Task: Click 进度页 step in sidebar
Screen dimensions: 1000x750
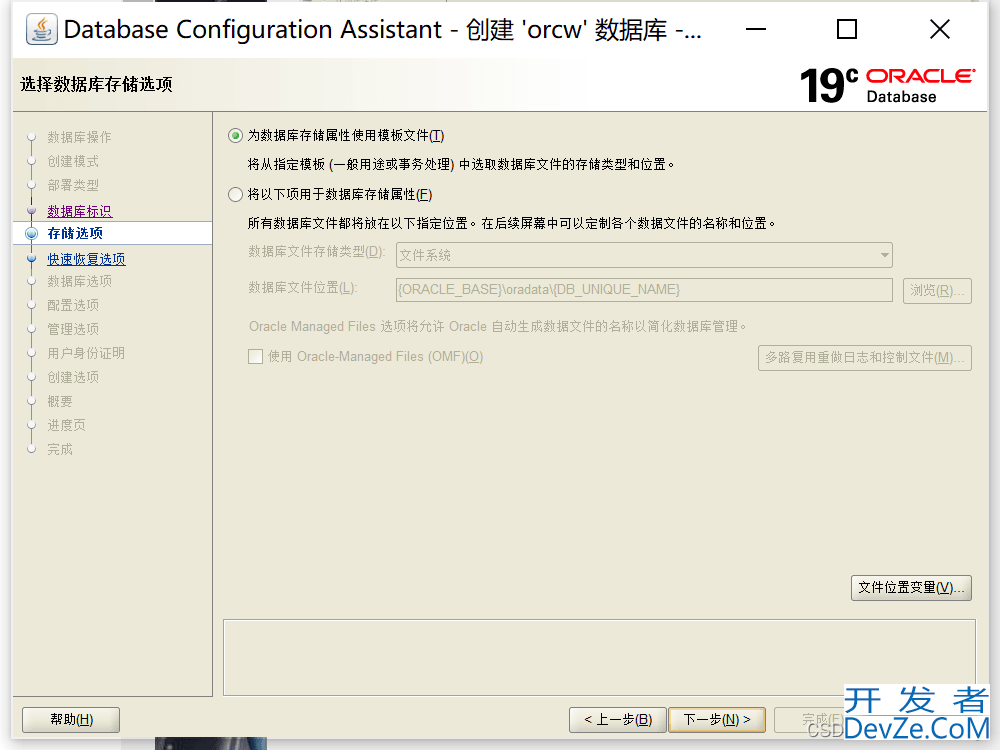Action: coord(66,425)
